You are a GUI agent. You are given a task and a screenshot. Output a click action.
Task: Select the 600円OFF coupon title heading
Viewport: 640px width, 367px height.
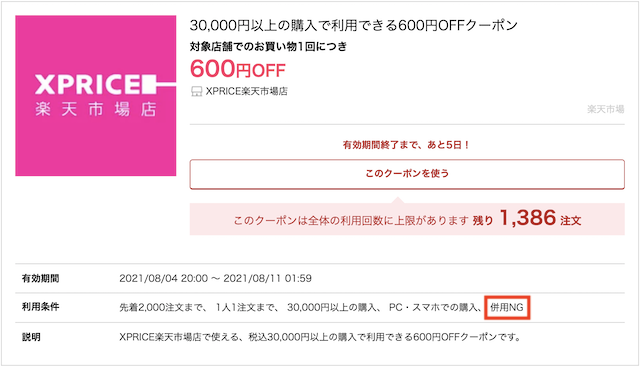point(353,25)
